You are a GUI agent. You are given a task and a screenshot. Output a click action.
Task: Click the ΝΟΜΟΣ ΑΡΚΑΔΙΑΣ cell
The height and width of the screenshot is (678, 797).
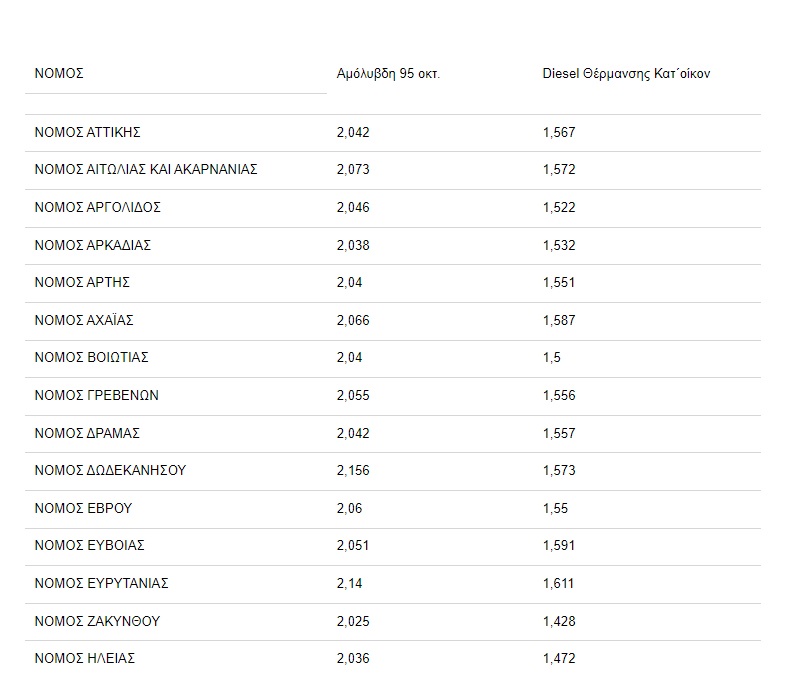click(92, 245)
